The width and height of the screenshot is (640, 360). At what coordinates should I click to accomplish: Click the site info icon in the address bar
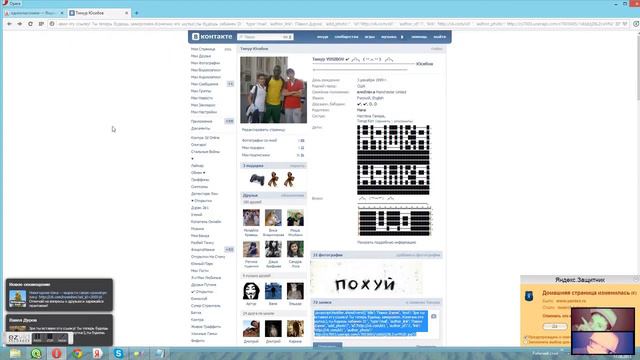[x=52, y=24]
